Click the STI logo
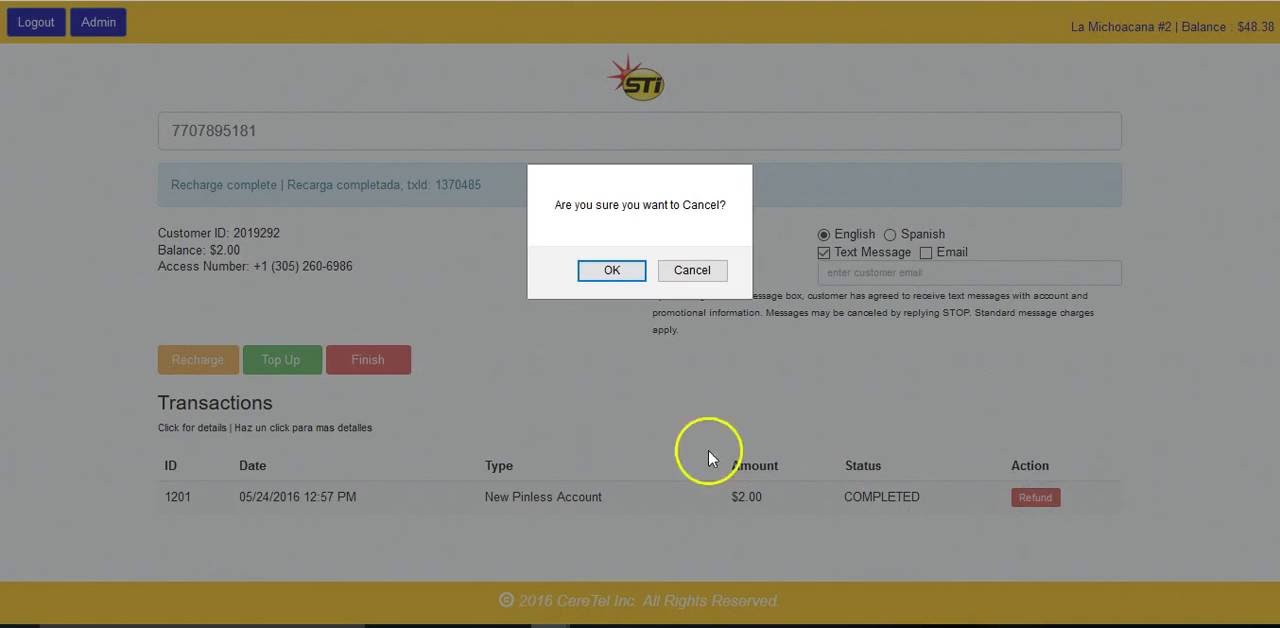Screen dimensions: 1280x628 pos(636,78)
